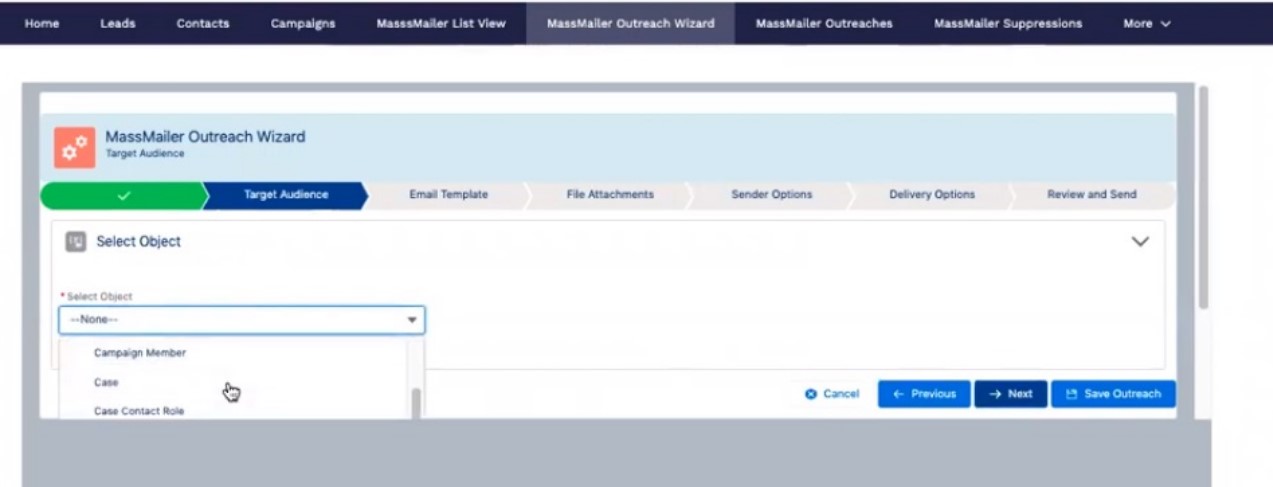
Task: Click the Next button
Action: pyautogui.click(x=1011, y=394)
